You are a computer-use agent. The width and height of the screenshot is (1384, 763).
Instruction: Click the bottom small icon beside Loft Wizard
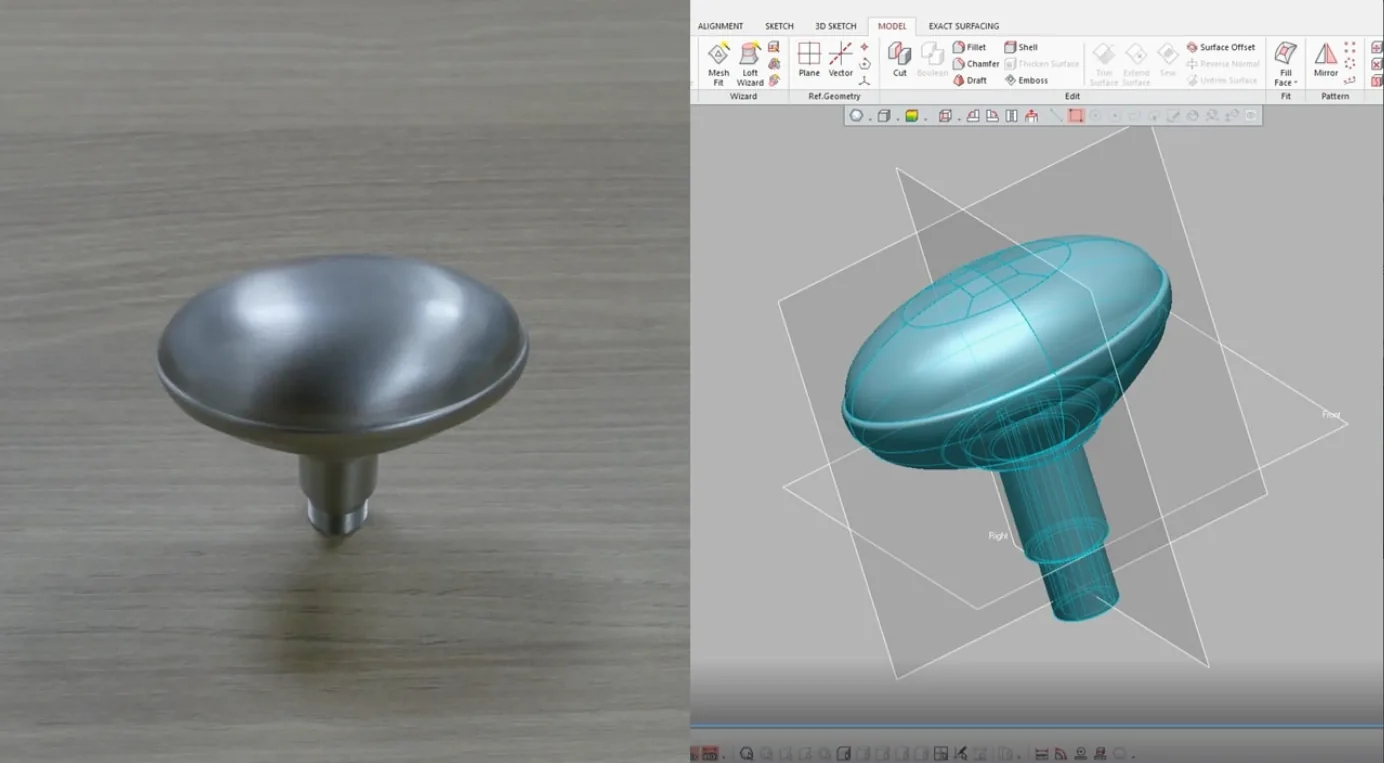tap(774, 80)
